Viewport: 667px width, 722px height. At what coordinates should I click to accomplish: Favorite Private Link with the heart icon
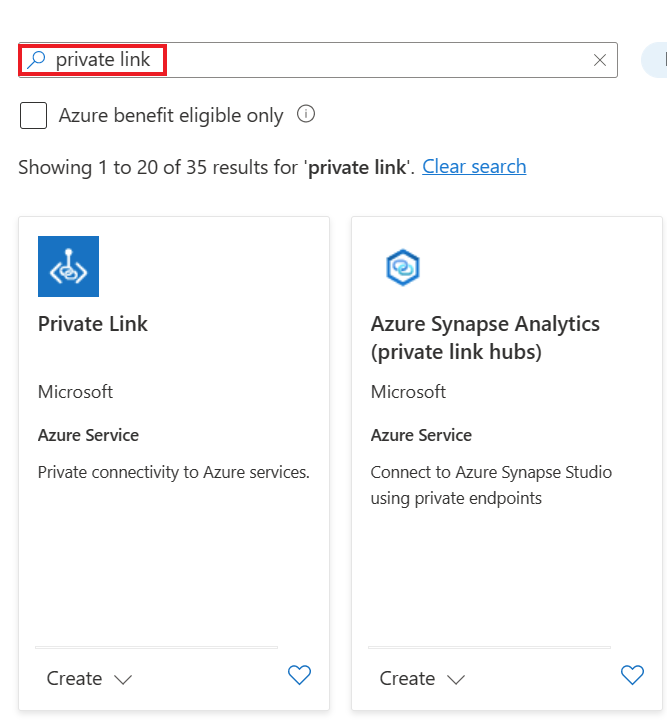[x=299, y=676]
